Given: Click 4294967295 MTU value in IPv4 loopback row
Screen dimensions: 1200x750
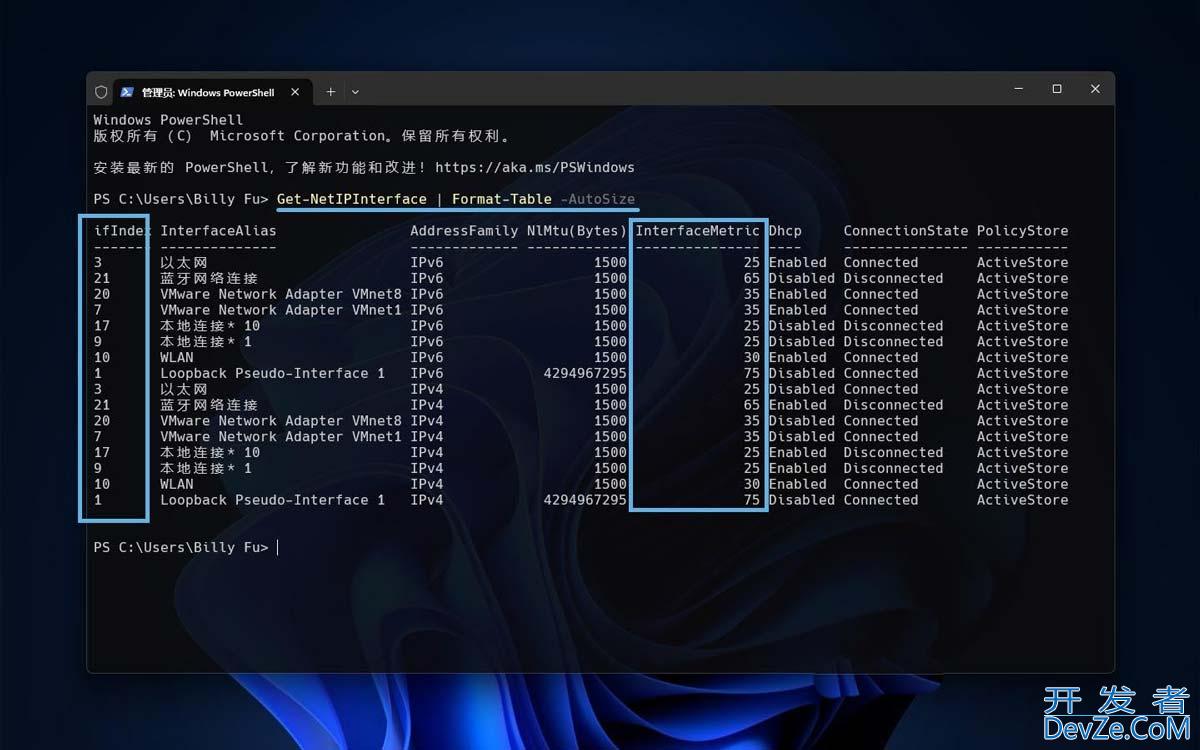Looking at the screenshot, I should 585,500.
